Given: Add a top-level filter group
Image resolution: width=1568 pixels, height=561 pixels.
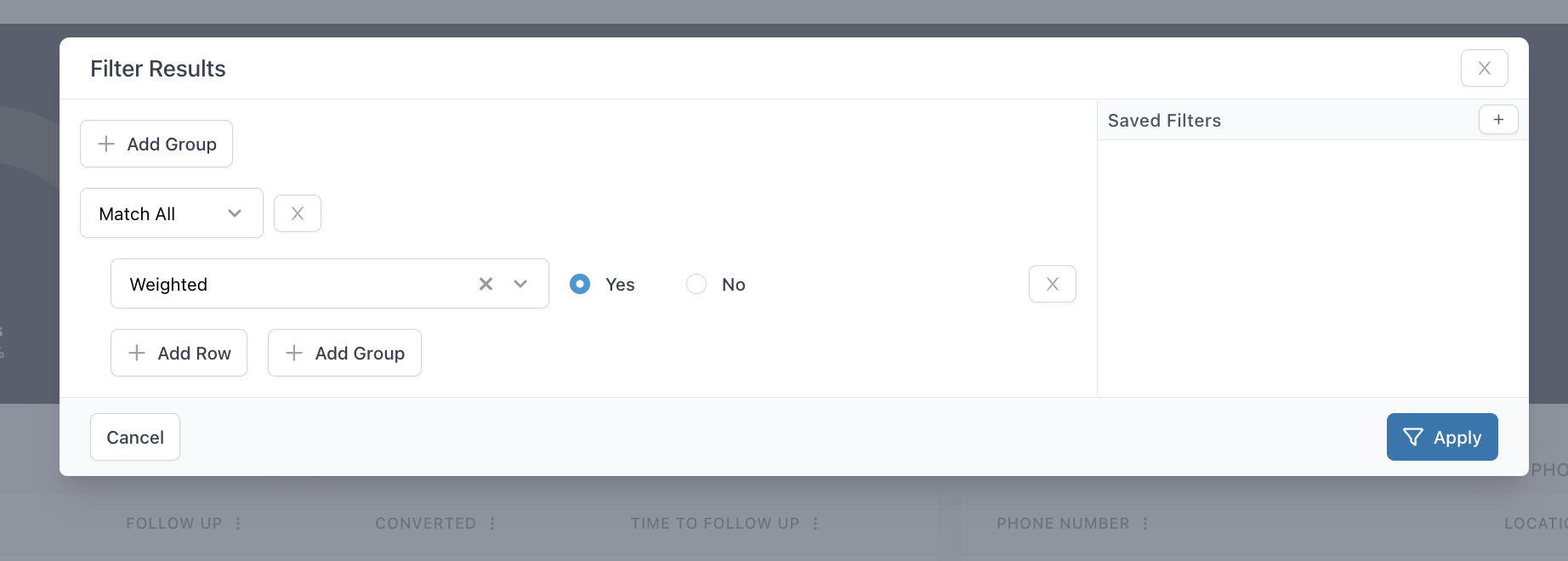Looking at the screenshot, I should pos(156,144).
